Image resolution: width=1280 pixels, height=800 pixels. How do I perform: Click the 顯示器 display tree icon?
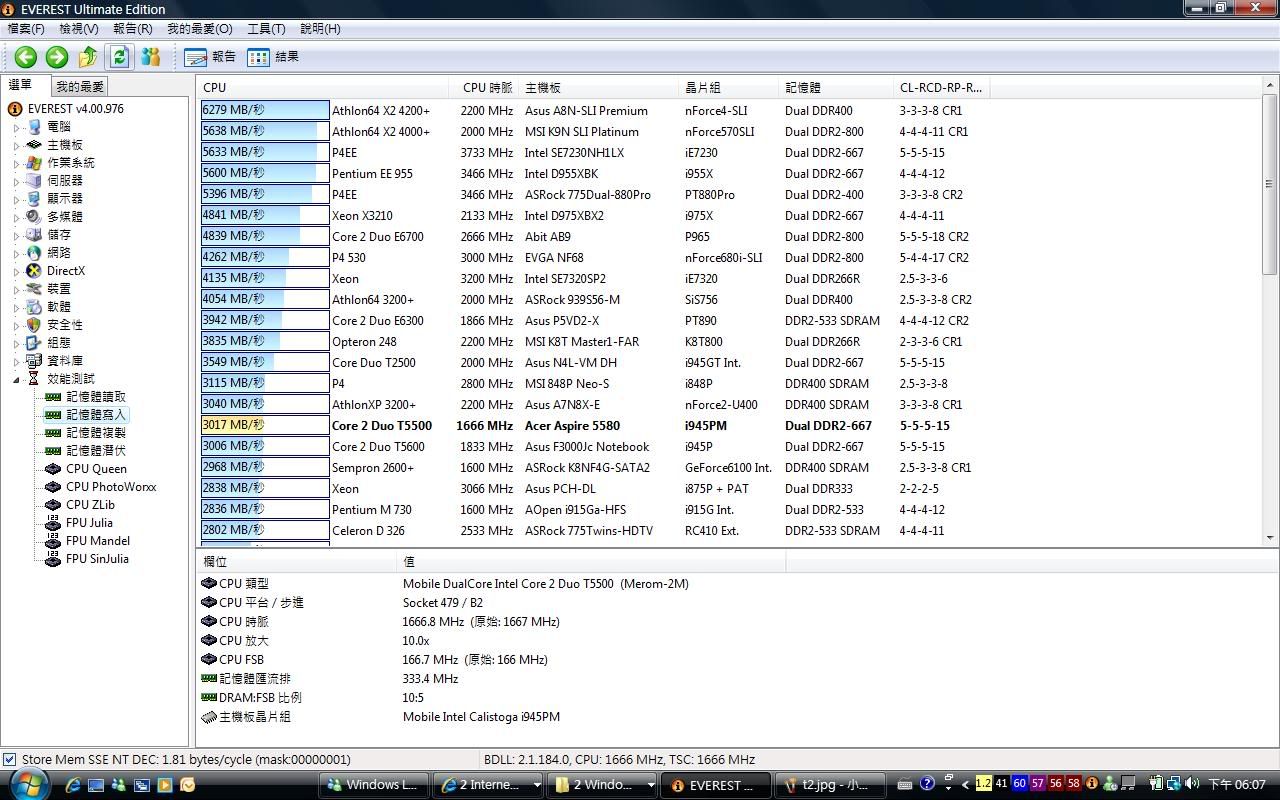[x=34, y=199]
